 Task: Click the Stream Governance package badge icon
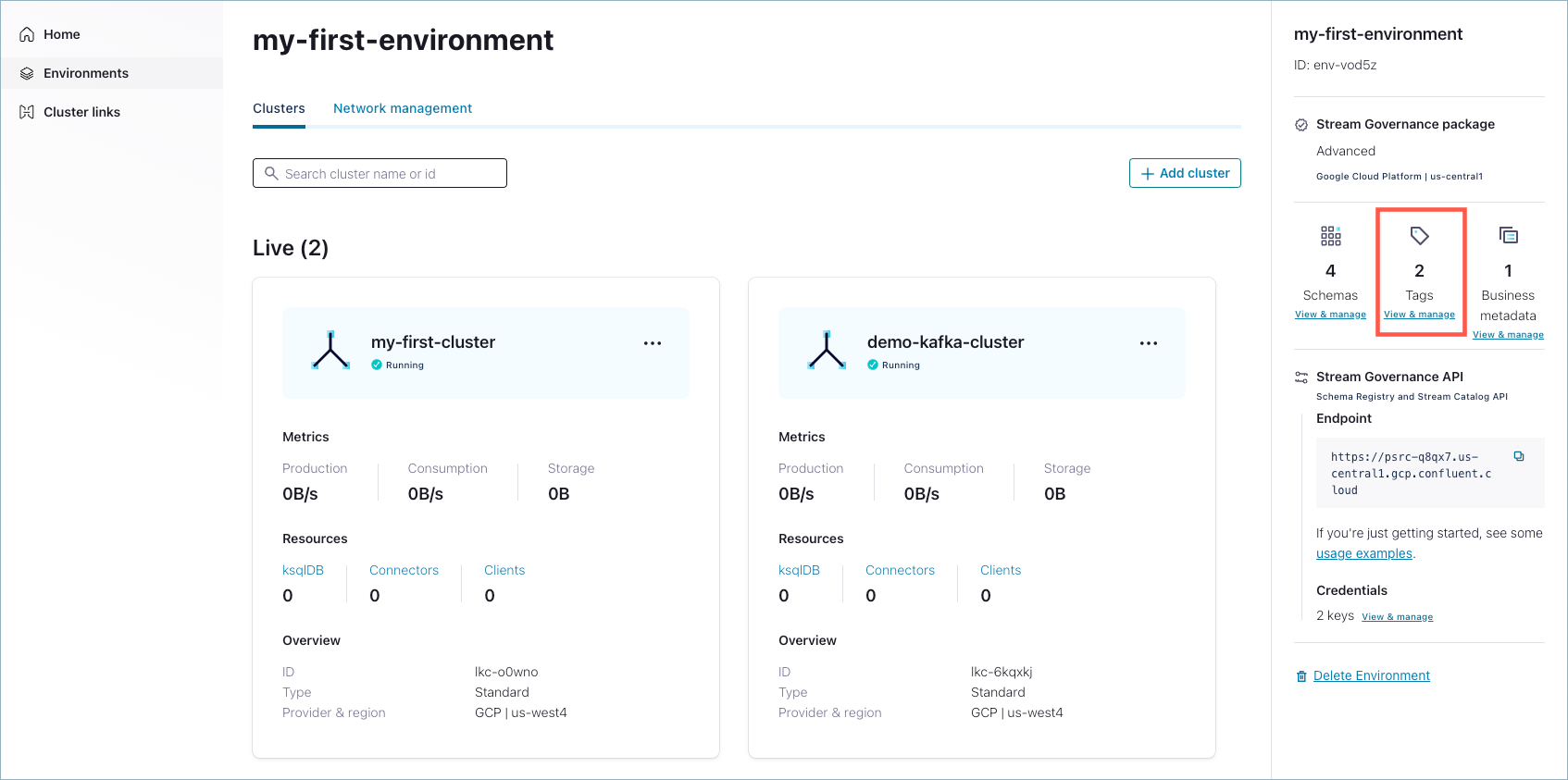(x=1301, y=125)
